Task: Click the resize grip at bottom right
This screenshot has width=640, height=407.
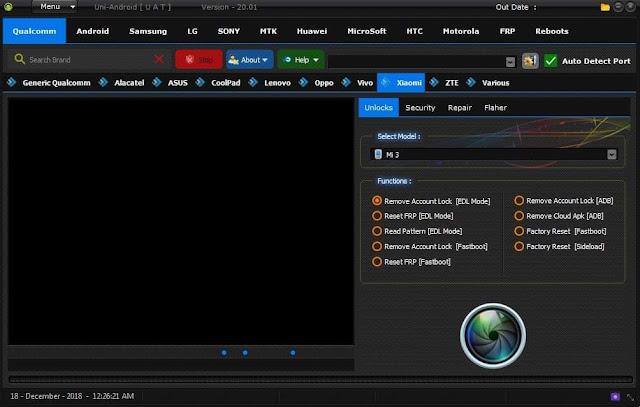Action: coord(631,397)
